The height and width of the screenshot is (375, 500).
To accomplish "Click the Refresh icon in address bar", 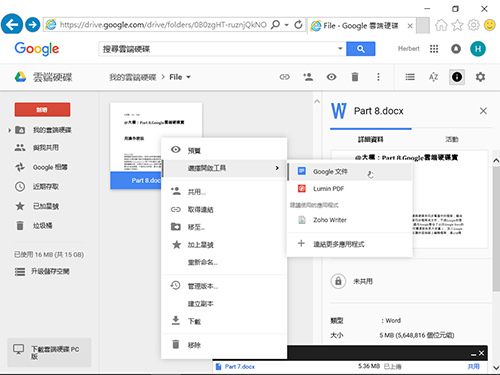I will pos(298,25).
